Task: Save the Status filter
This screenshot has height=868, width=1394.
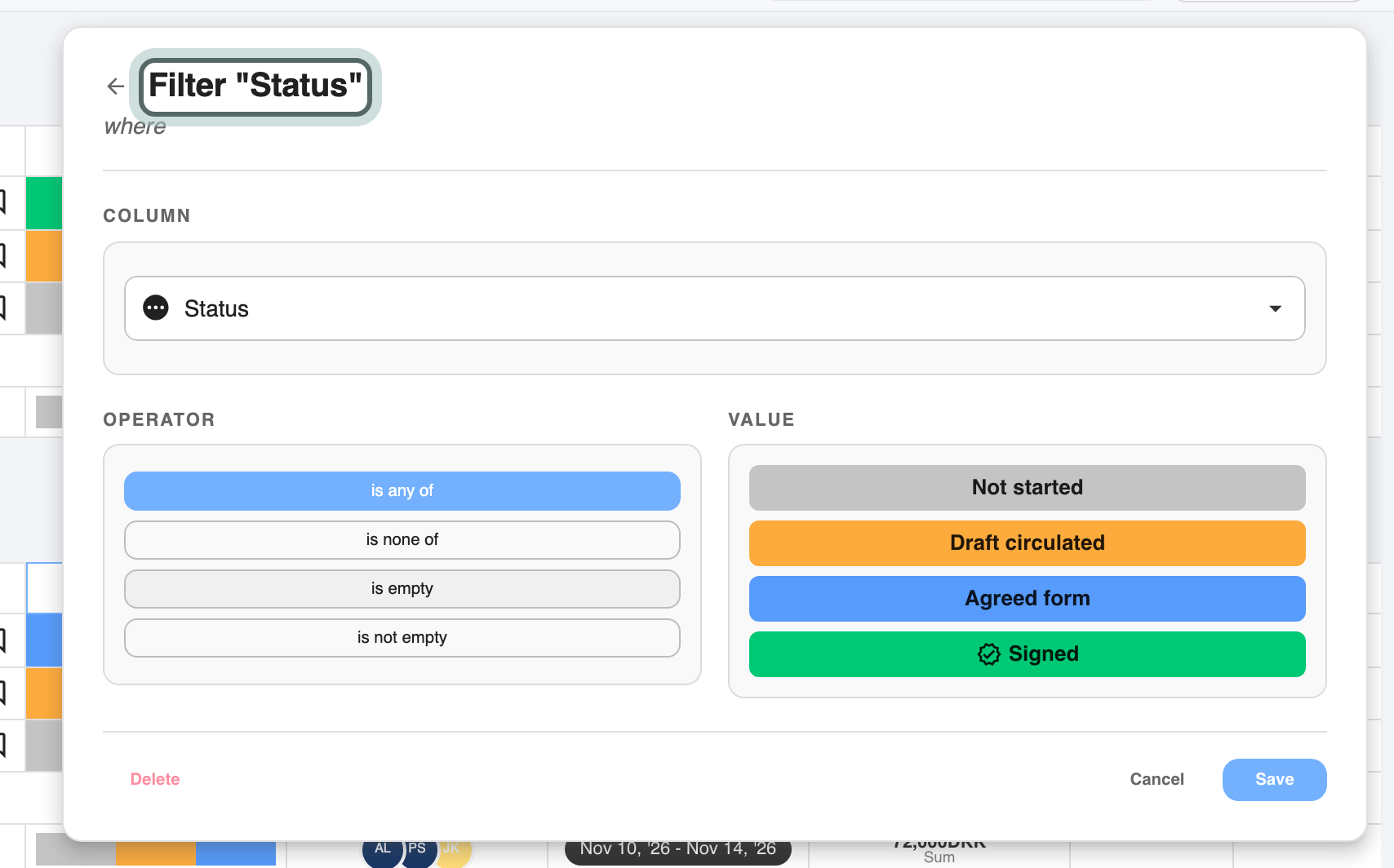Action: point(1274,780)
